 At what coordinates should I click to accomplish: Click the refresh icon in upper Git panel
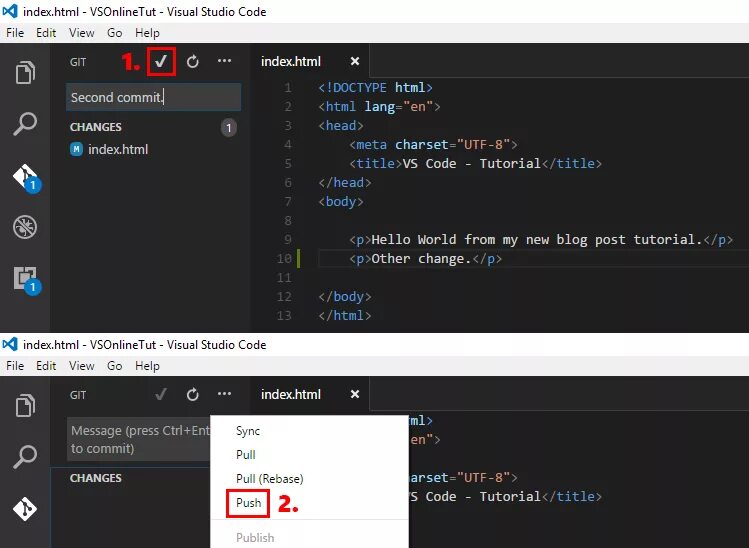tap(193, 61)
